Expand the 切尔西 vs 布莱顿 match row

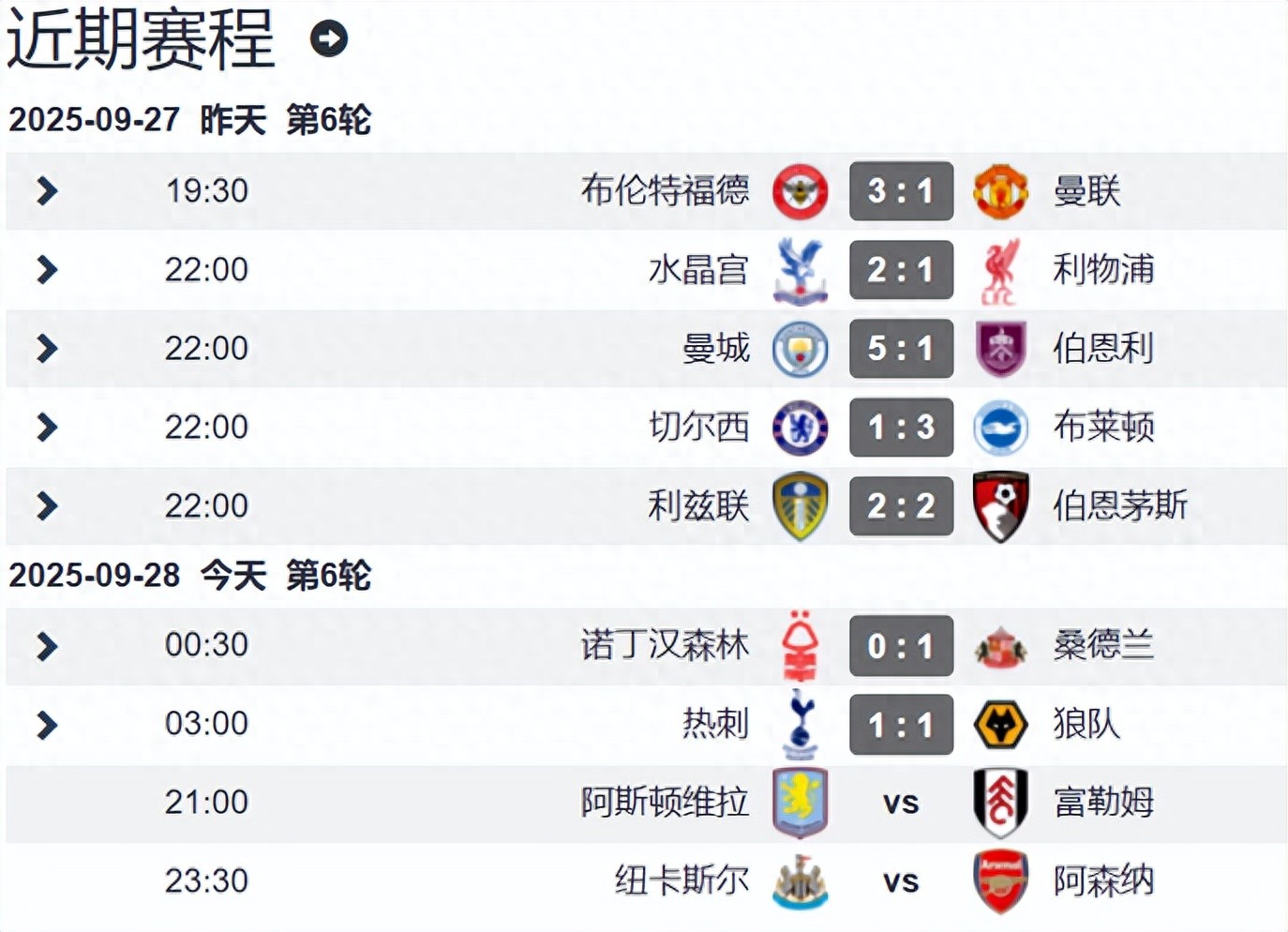47,428
